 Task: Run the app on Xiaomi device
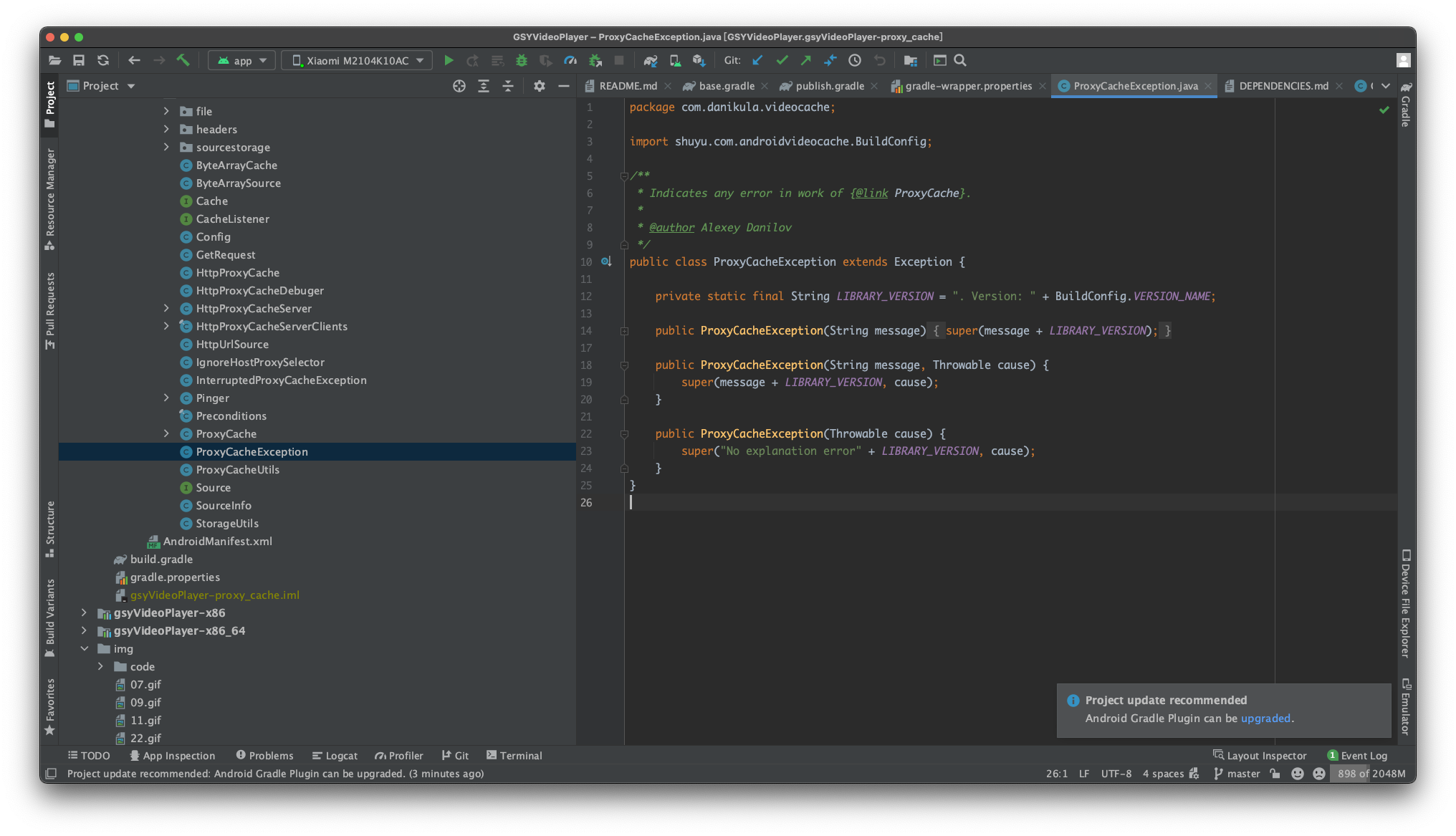pos(449,60)
